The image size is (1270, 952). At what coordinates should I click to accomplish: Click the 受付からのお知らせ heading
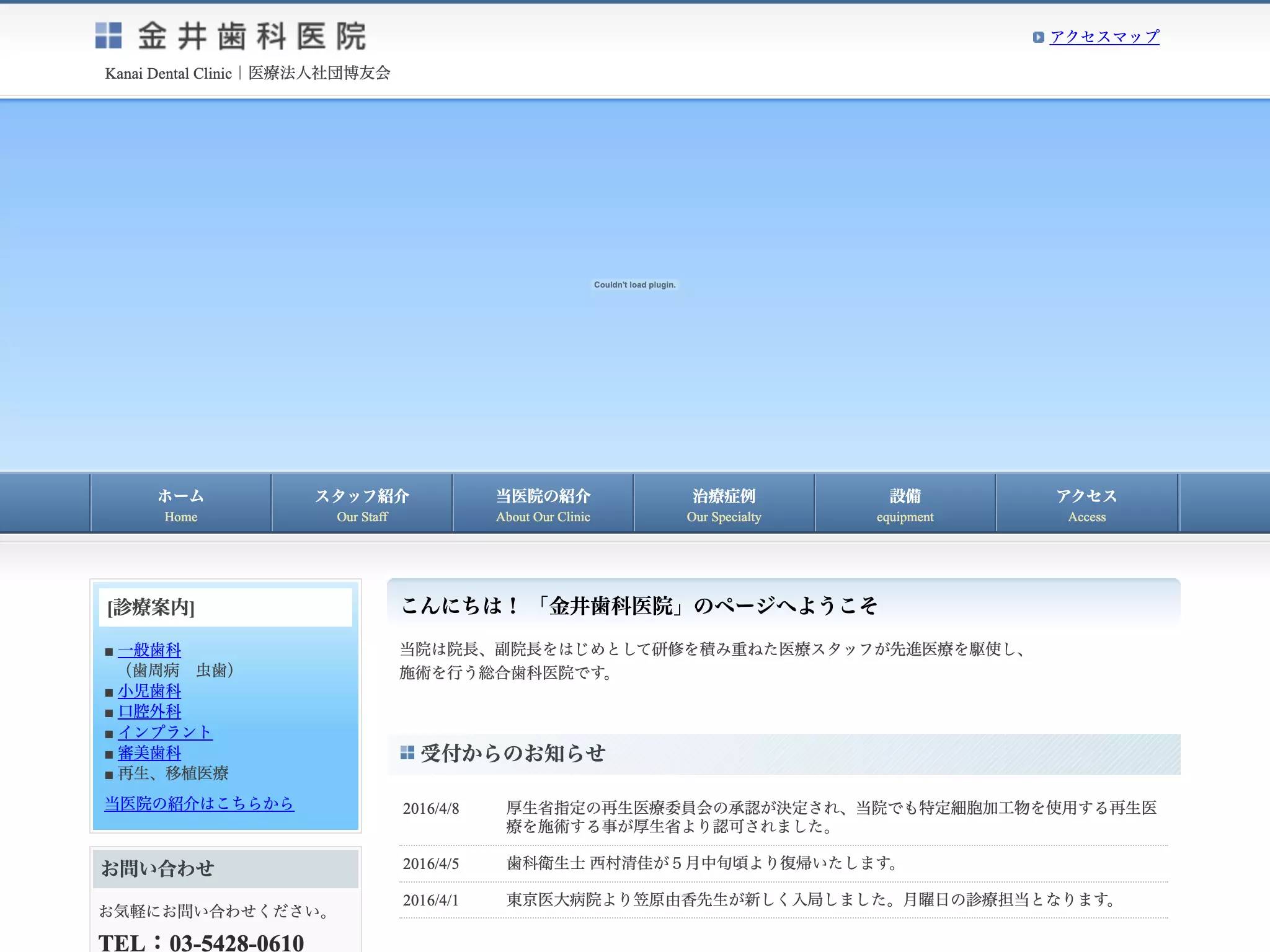click(x=513, y=753)
